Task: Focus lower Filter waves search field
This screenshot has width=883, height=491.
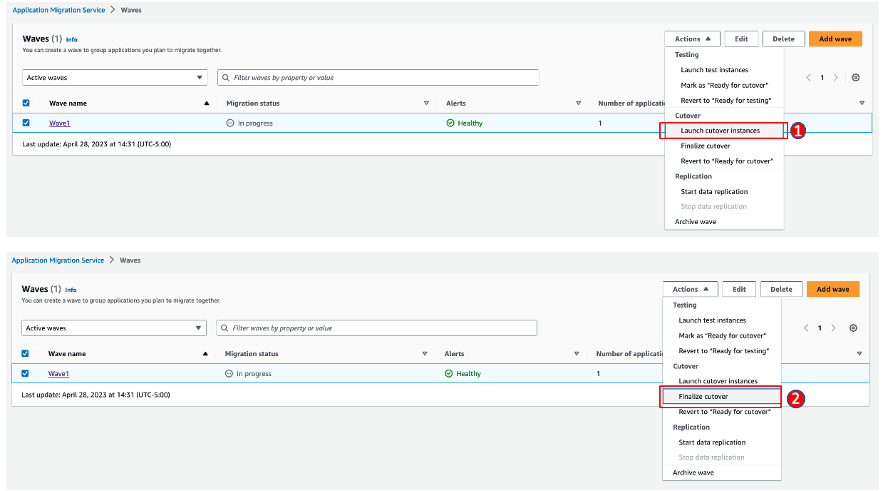Action: pyautogui.click(x=377, y=328)
